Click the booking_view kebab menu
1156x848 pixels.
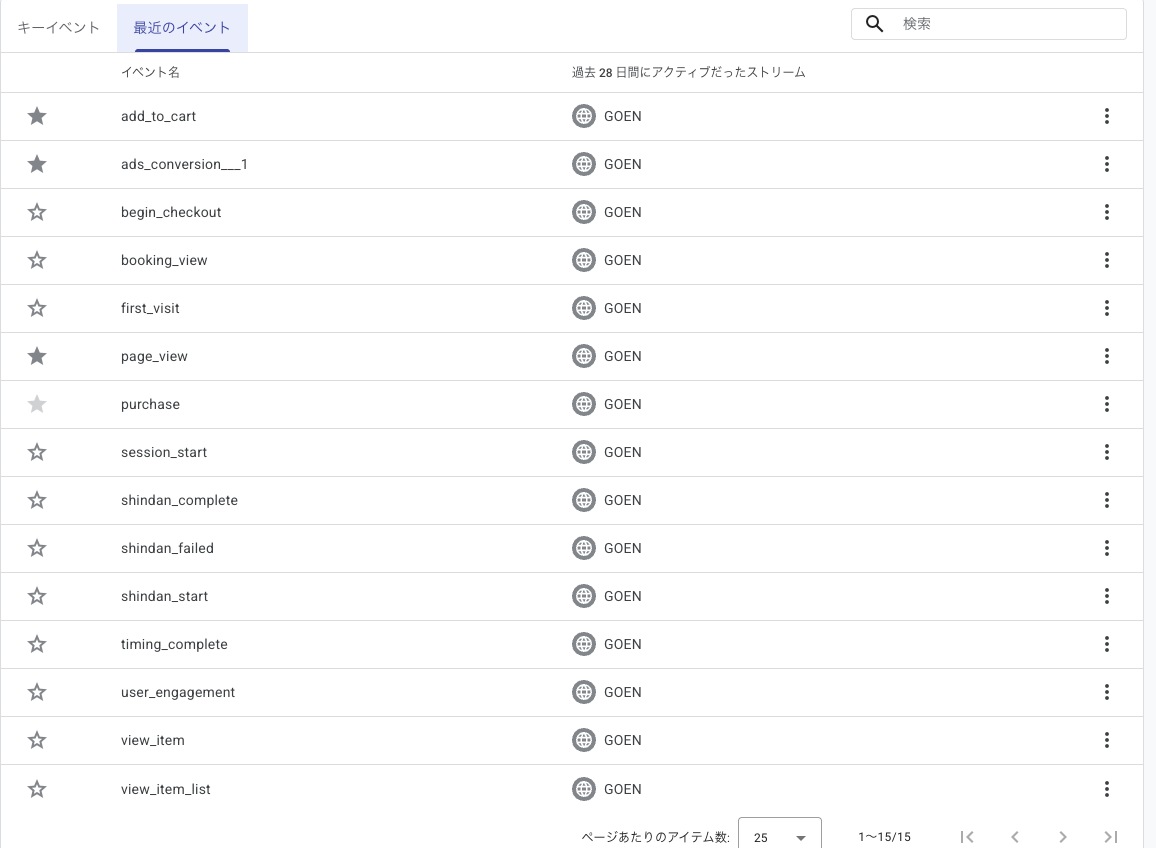tap(1107, 260)
